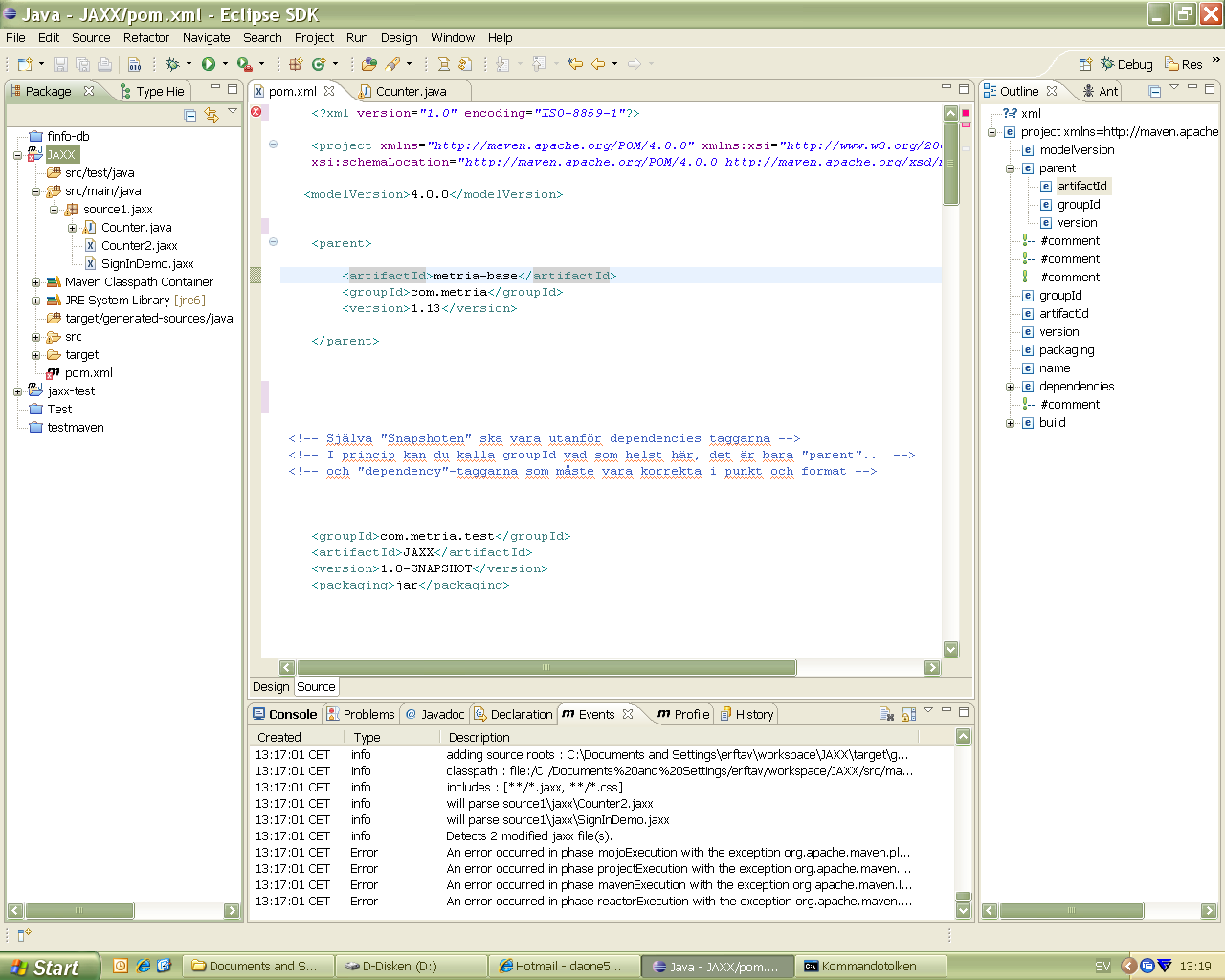Click the Print toolbar icon

tap(104, 64)
